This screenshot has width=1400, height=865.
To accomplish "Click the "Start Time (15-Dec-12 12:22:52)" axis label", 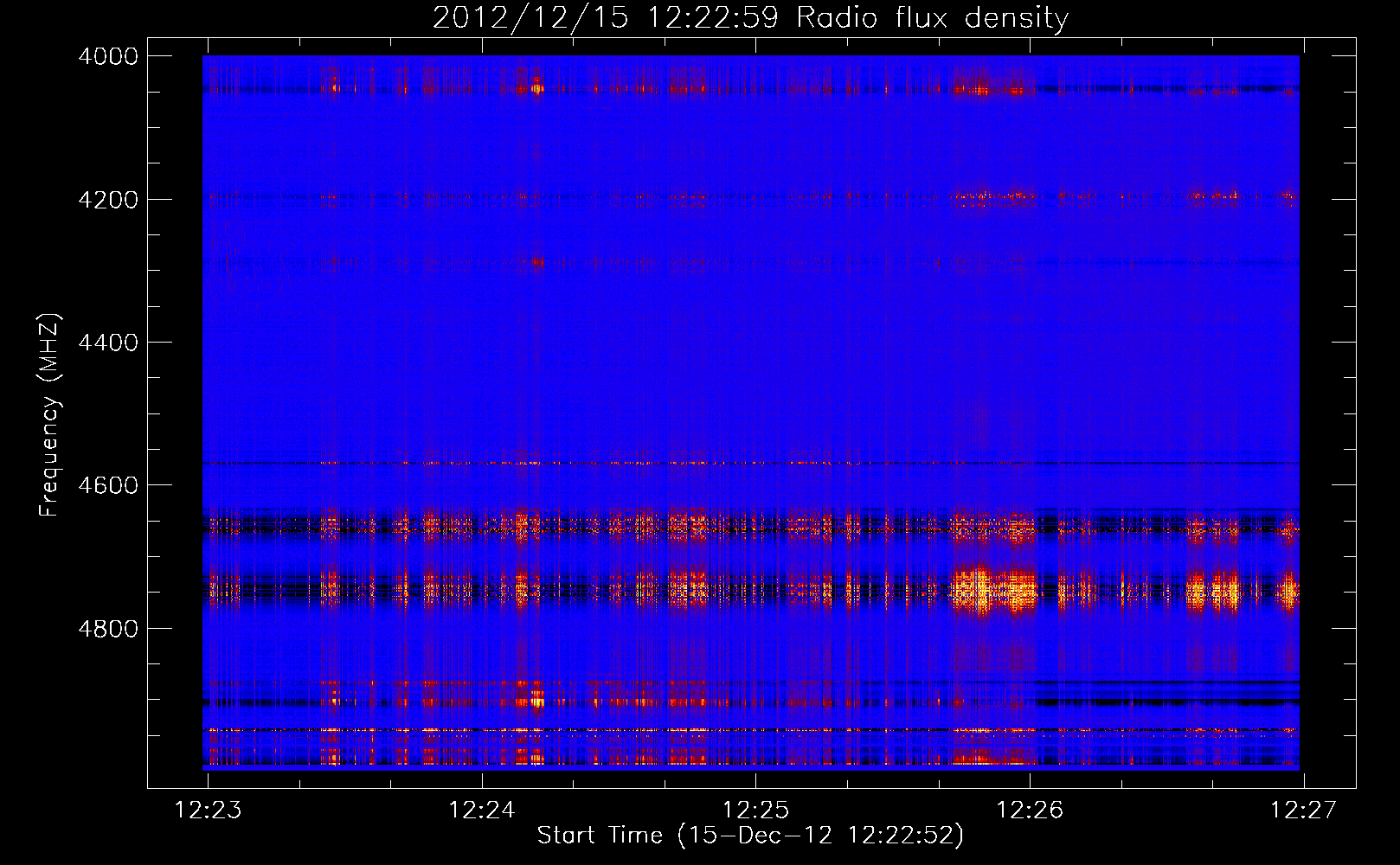I will pos(750,836).
